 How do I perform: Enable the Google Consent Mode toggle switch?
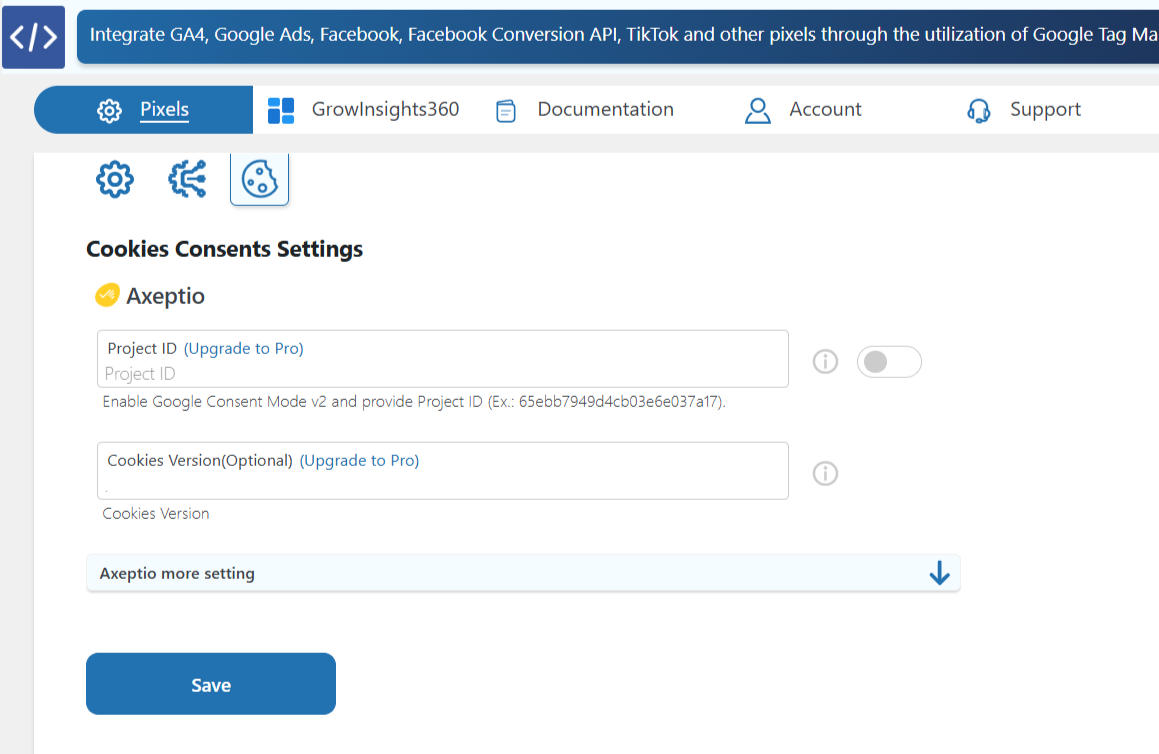pos(889,361)
